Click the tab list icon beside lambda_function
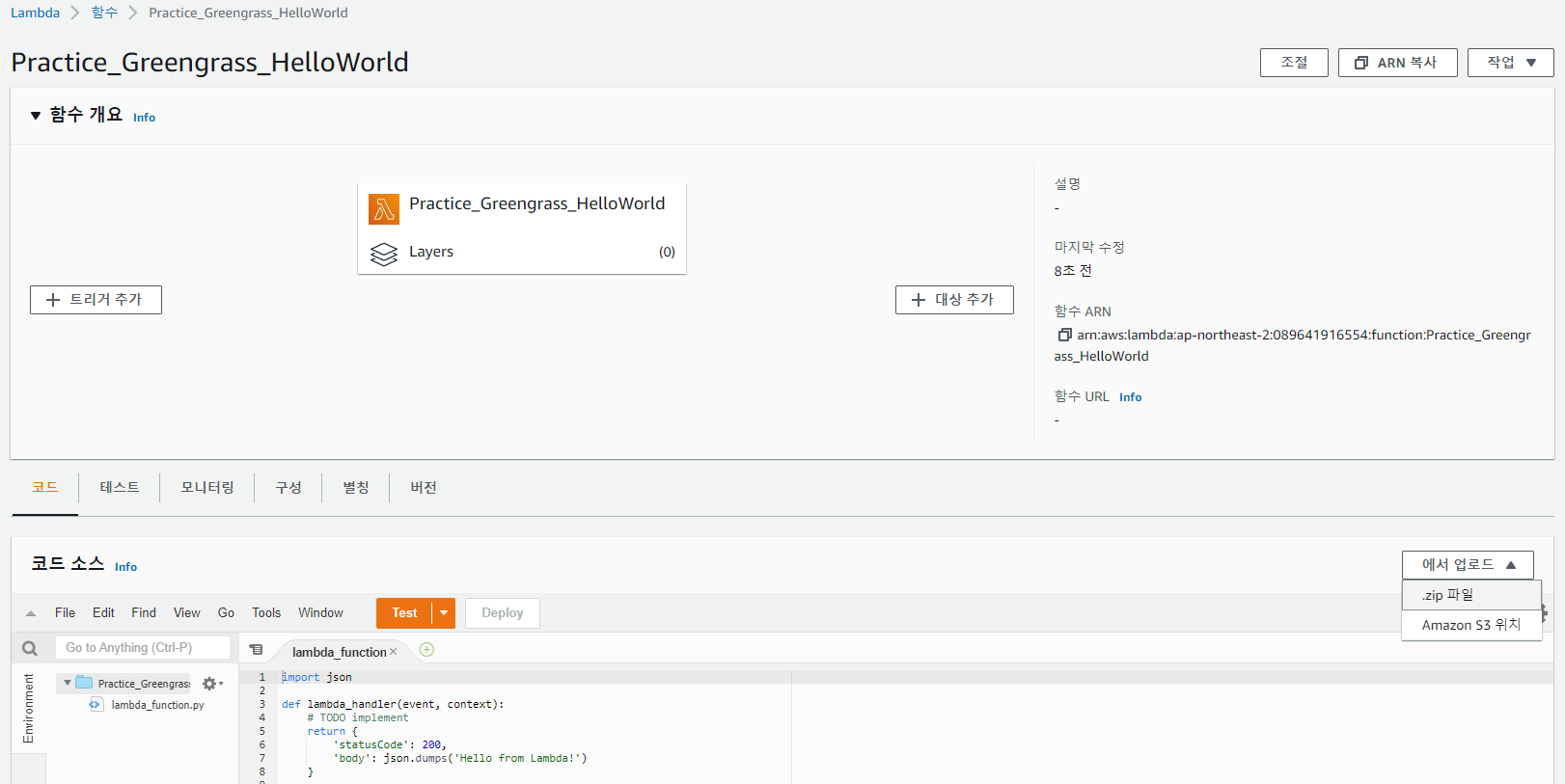The height and width of the screenshot is (784, 1565). [x=256, y=650]
